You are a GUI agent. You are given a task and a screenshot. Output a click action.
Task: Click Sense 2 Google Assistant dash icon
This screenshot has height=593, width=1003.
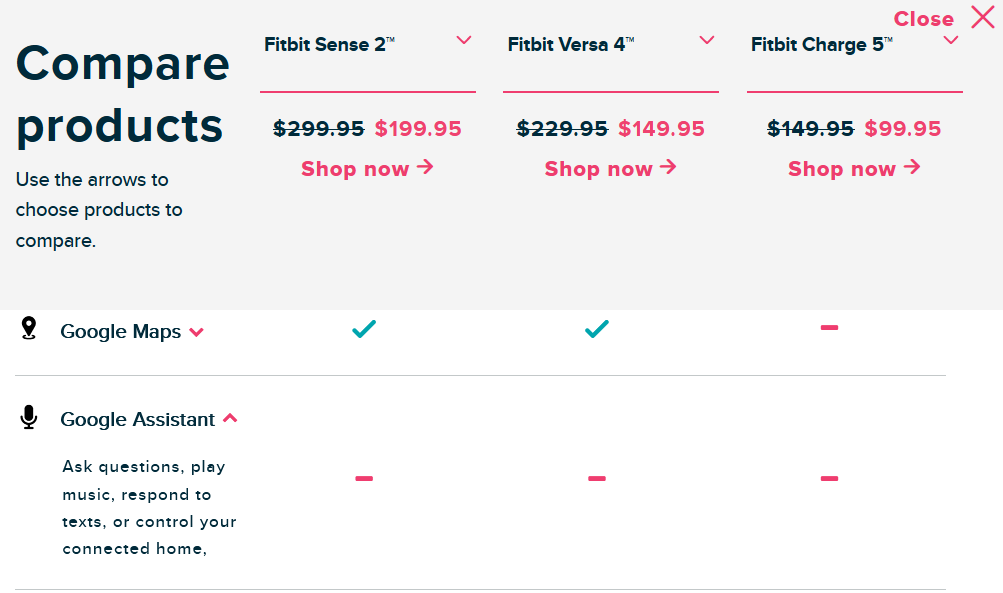(364, 478)
